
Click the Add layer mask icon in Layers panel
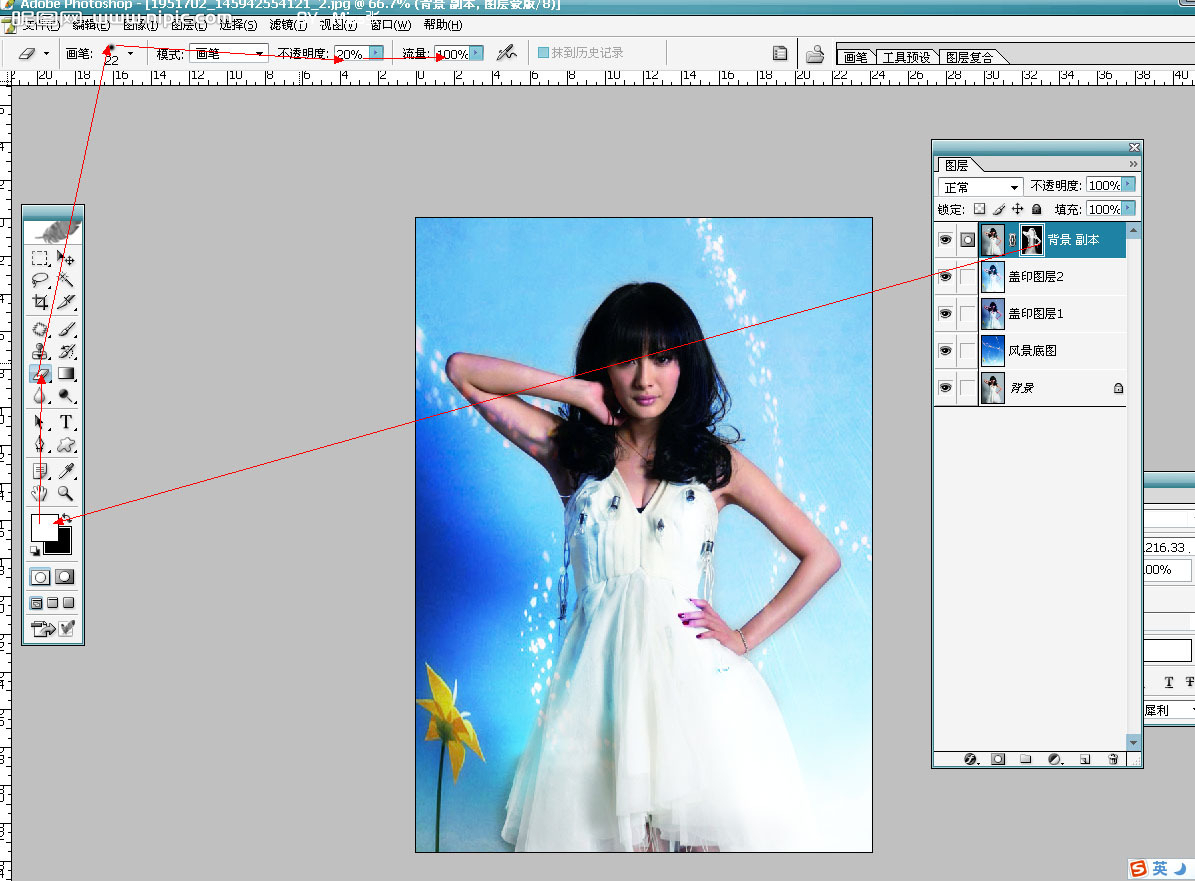(x=998, y=760)
